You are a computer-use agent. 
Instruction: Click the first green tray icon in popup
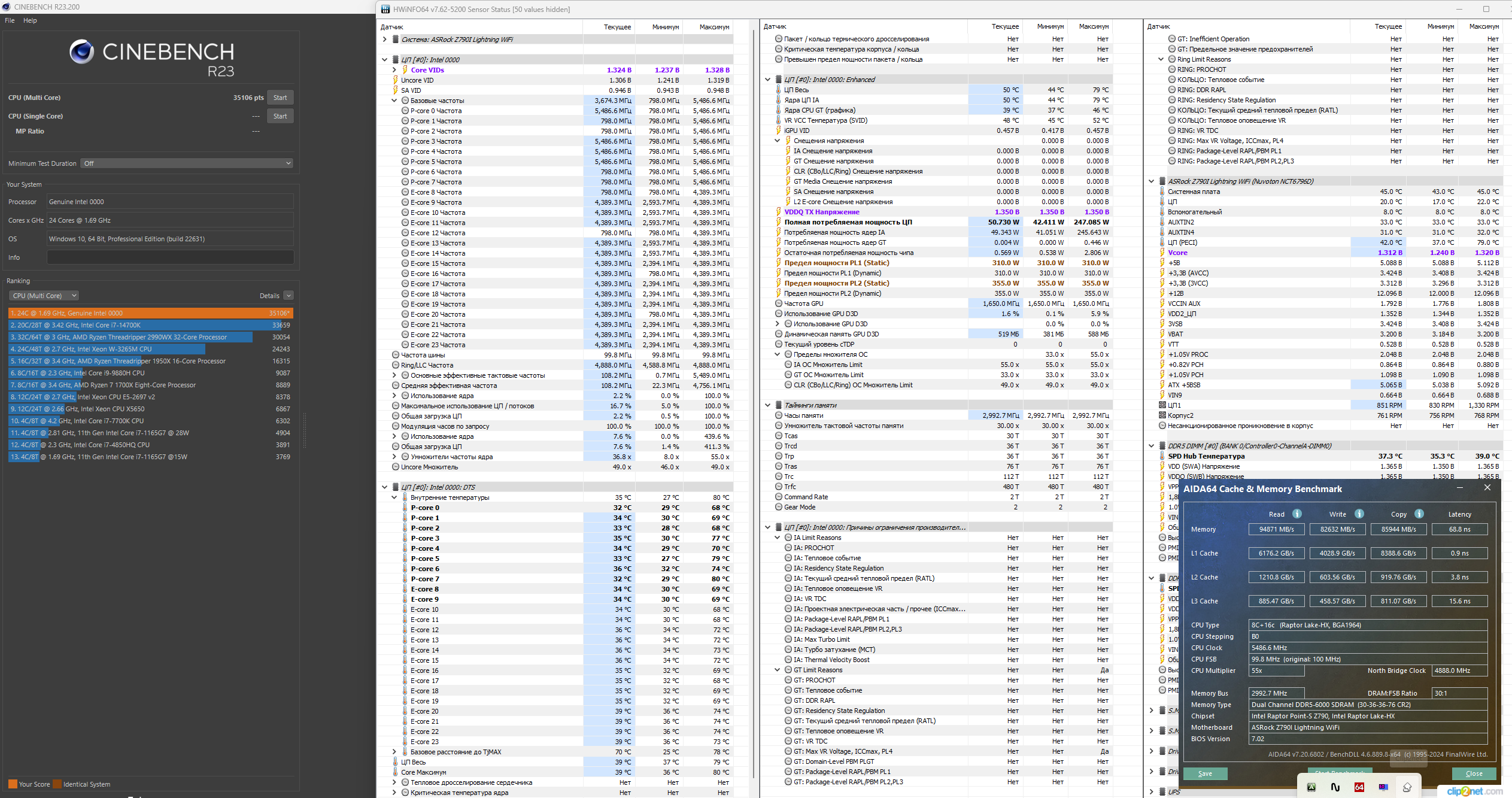[x=1311, y=787]
